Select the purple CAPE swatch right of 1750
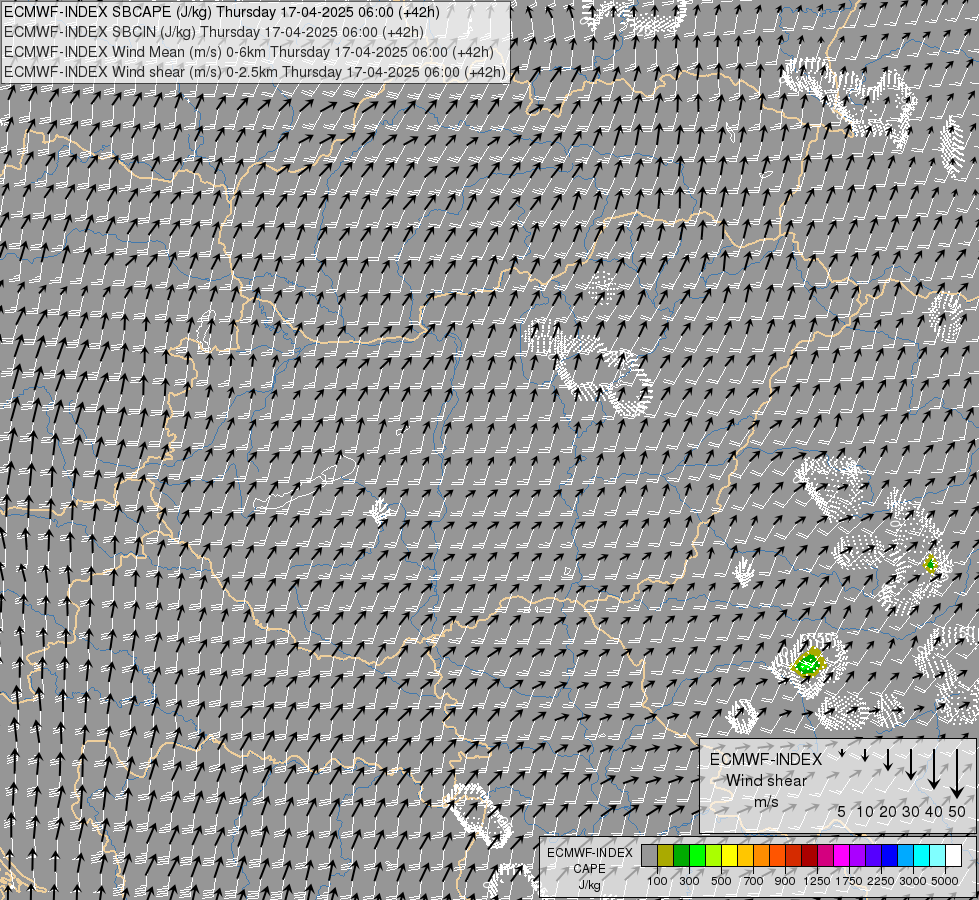The image size is (979, 900). 857,855
